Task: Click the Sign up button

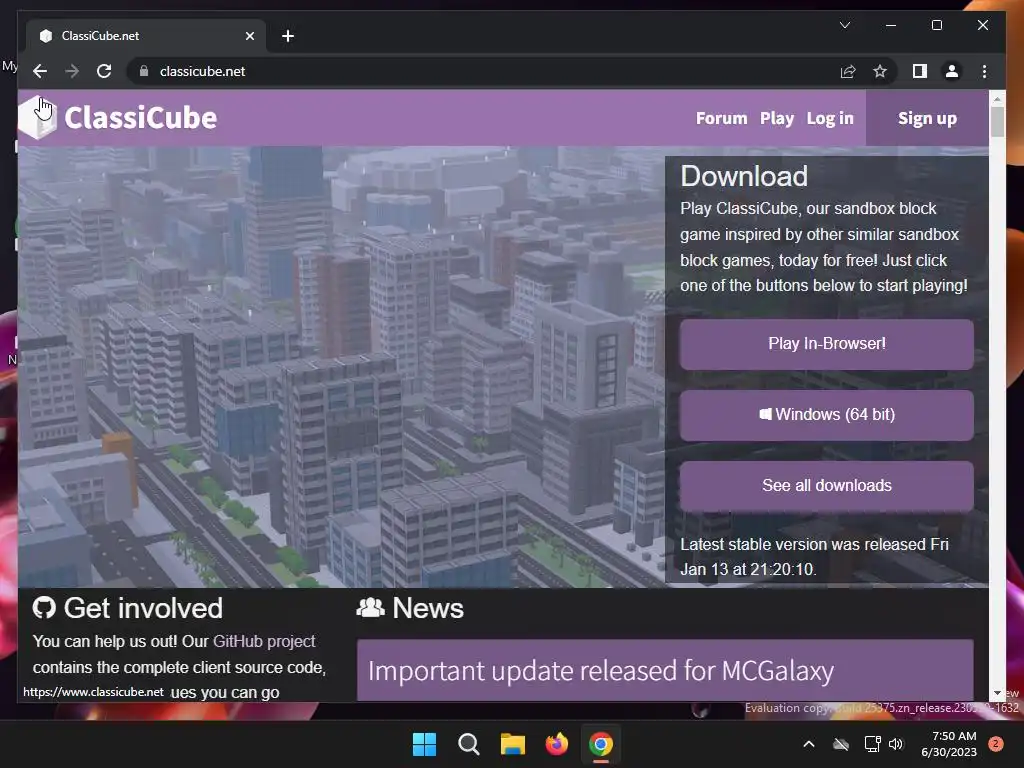Action: pyautogui.click(x=927, y=118)
